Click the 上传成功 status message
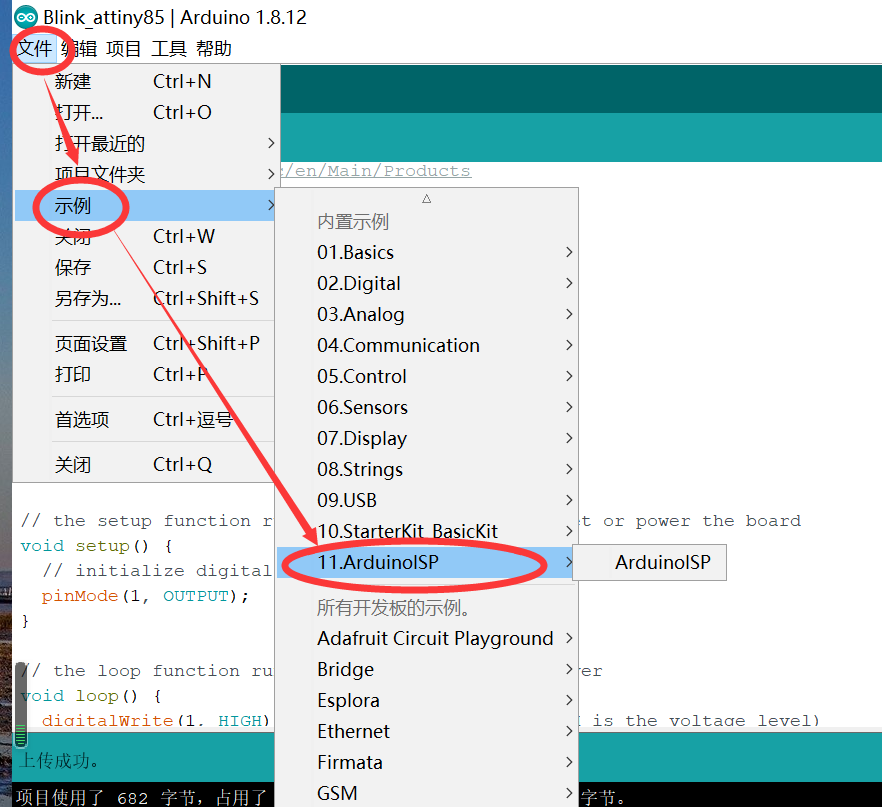 [x=59, y=761]
